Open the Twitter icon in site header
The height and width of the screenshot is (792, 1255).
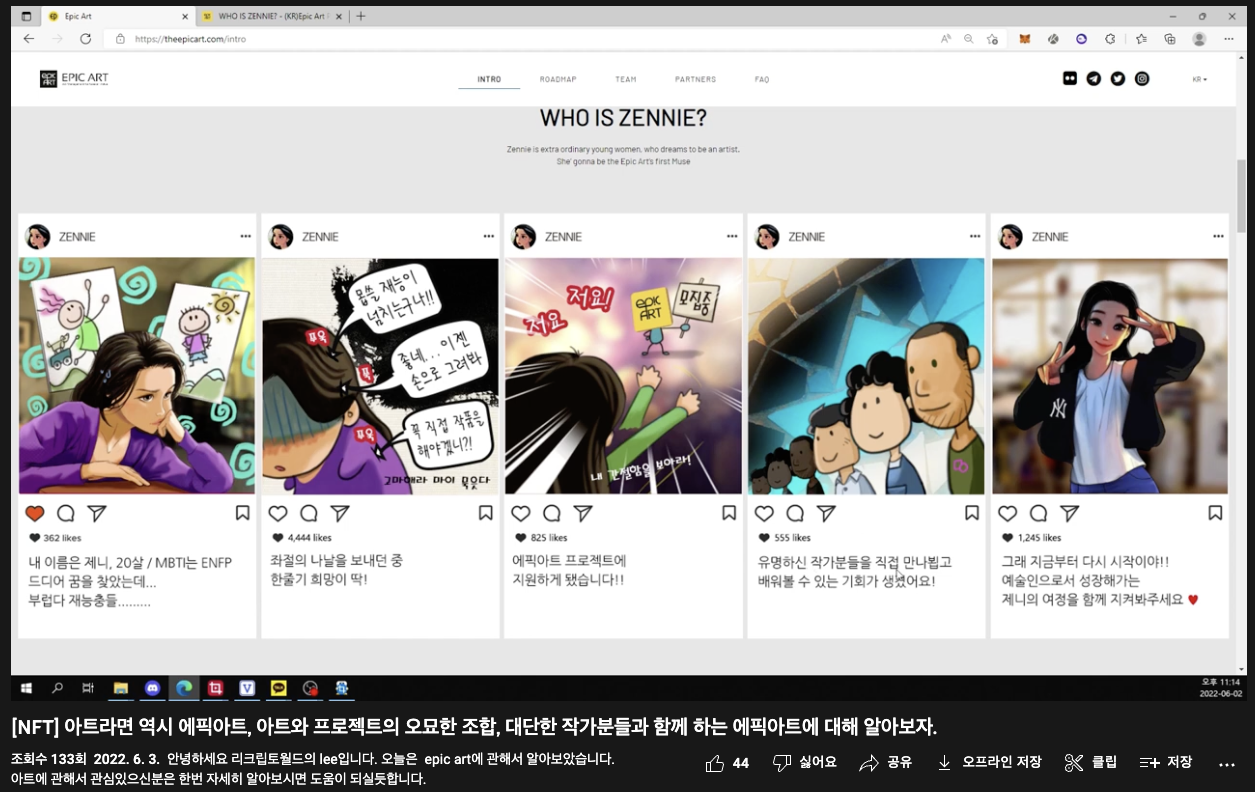1118,79
